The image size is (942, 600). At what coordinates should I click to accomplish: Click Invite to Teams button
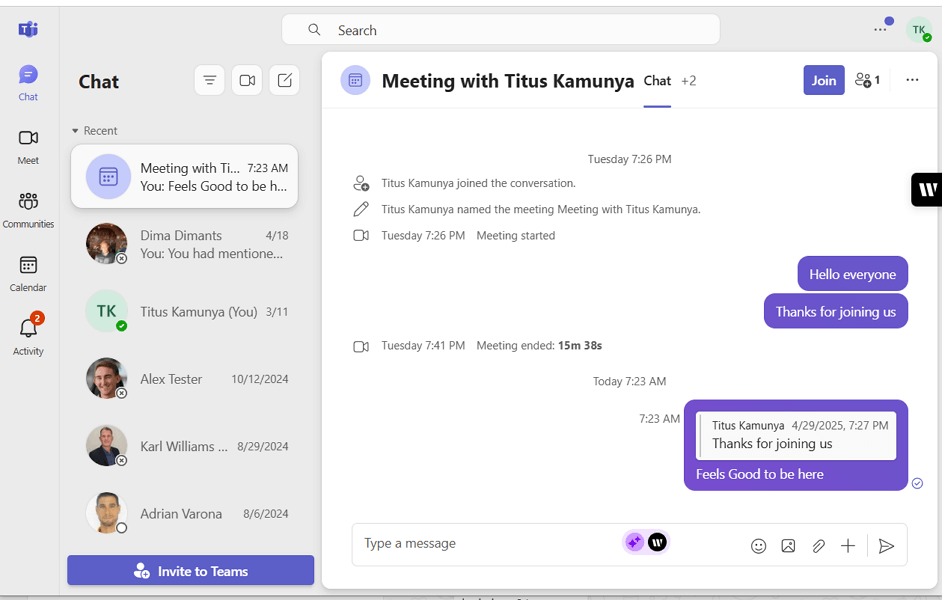coord(190,571)
